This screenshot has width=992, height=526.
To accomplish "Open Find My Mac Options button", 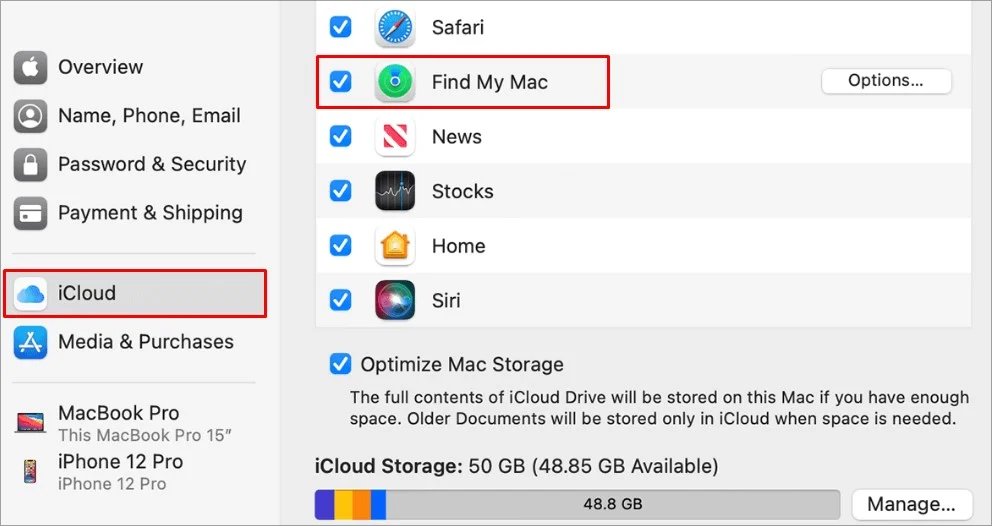I will [x=886, y=81].
